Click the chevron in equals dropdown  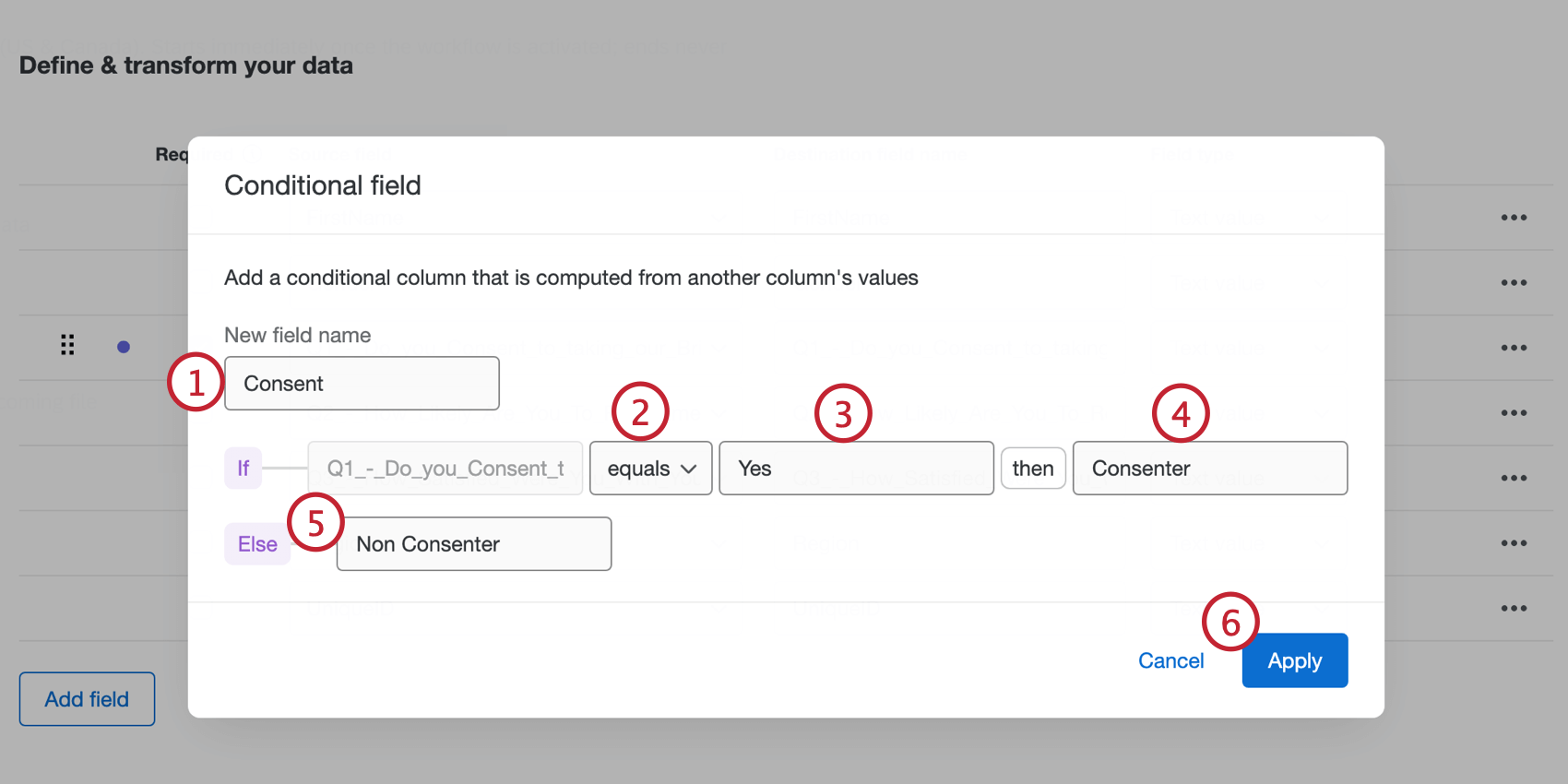click(688, 469)
